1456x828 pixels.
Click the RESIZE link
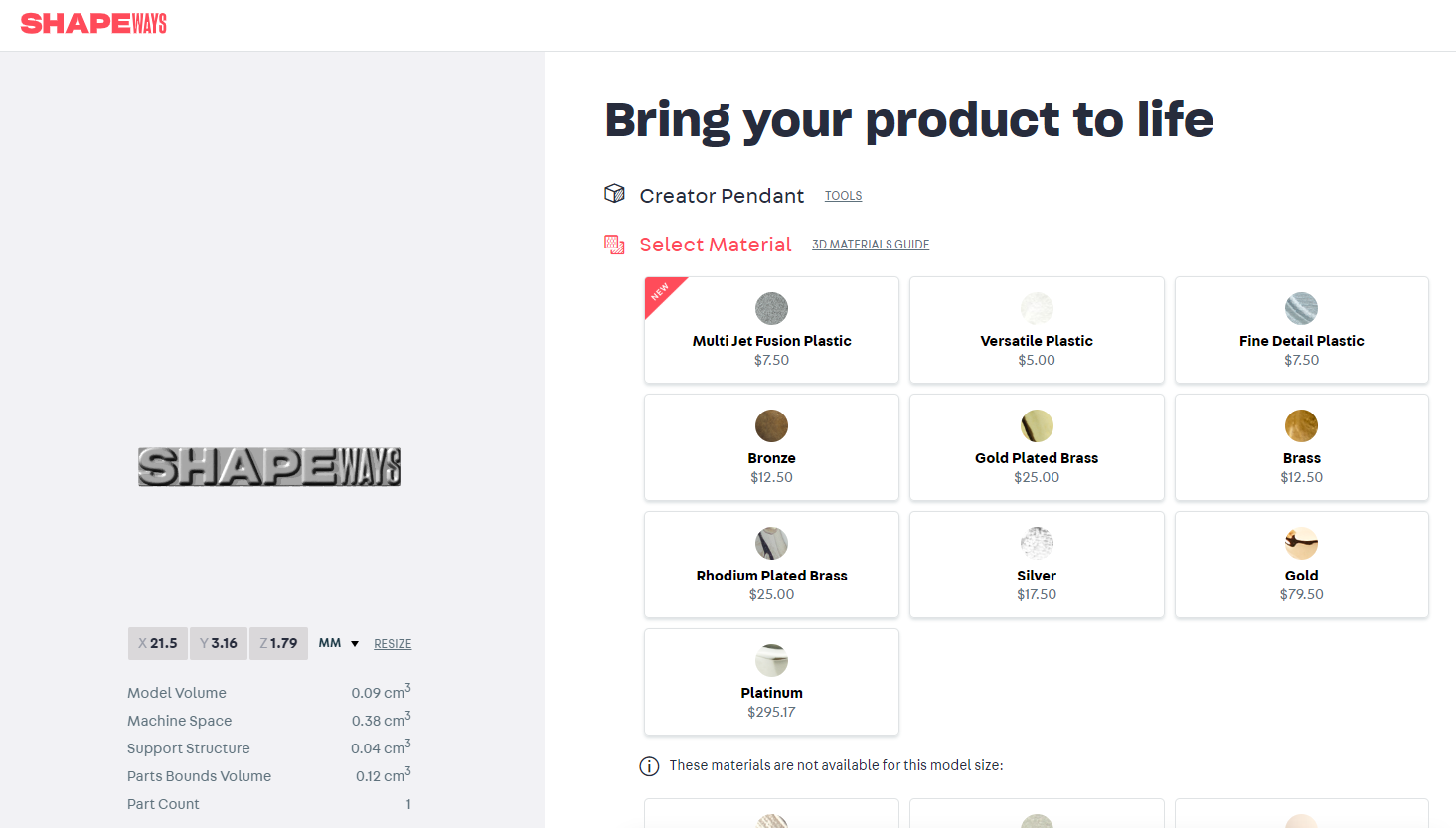pyautogui.click(x=393, y=644)
